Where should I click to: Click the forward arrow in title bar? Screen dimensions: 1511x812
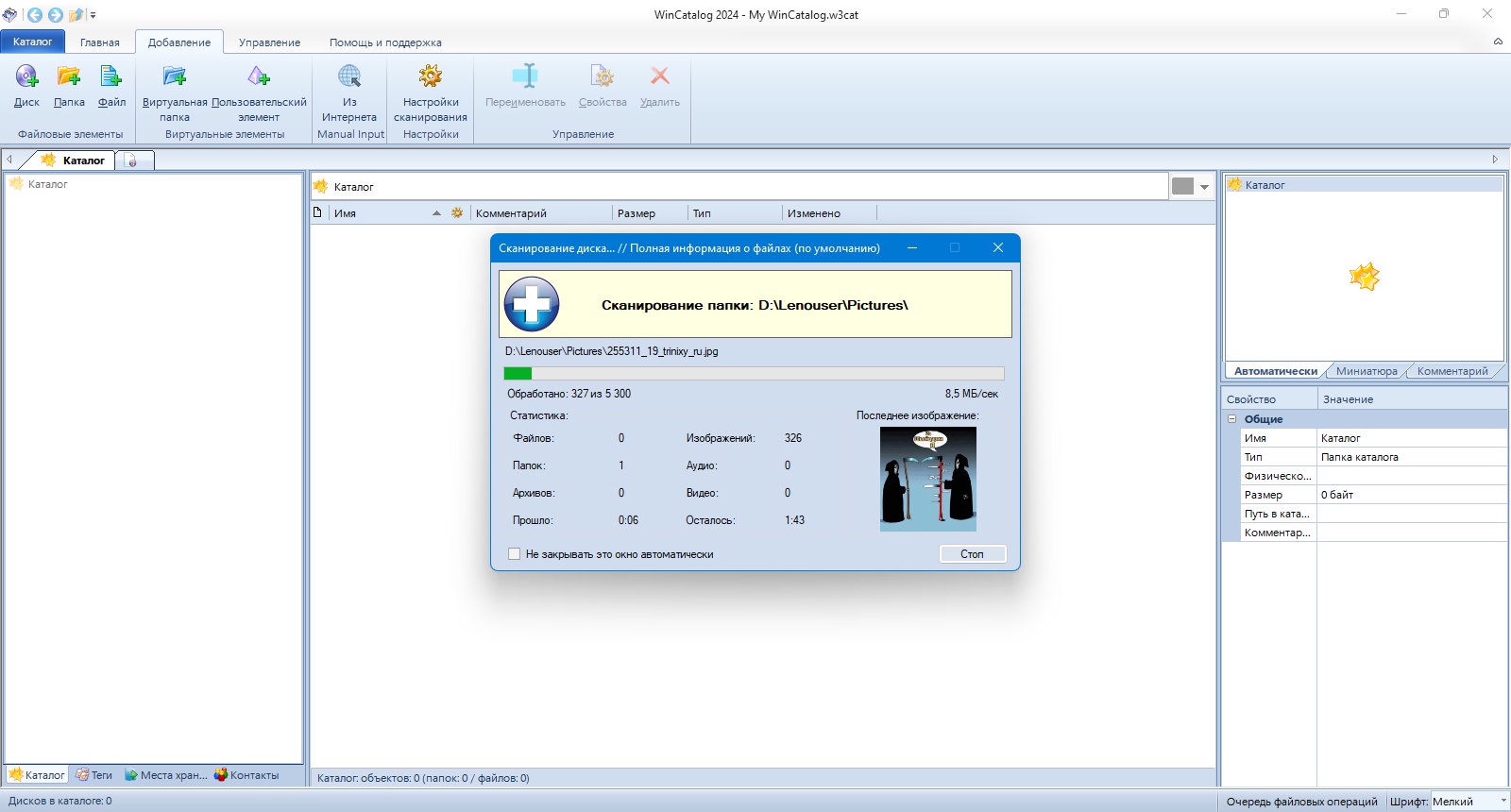point(55,15)
